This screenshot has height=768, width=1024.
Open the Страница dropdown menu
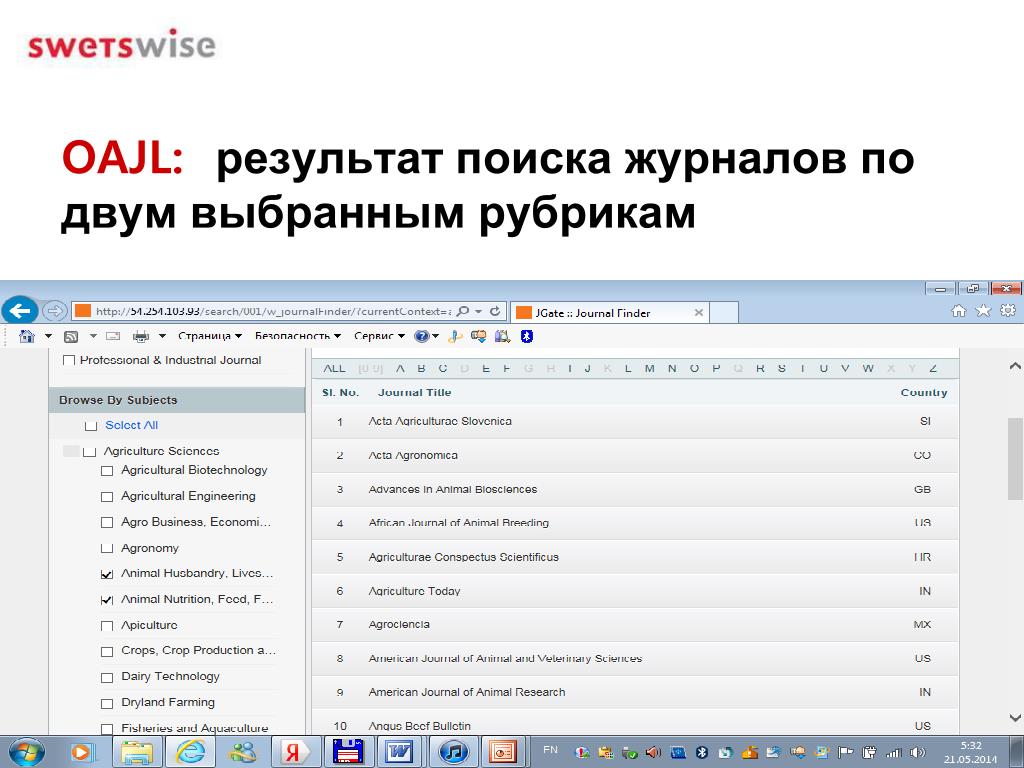[x=210, y=336]
